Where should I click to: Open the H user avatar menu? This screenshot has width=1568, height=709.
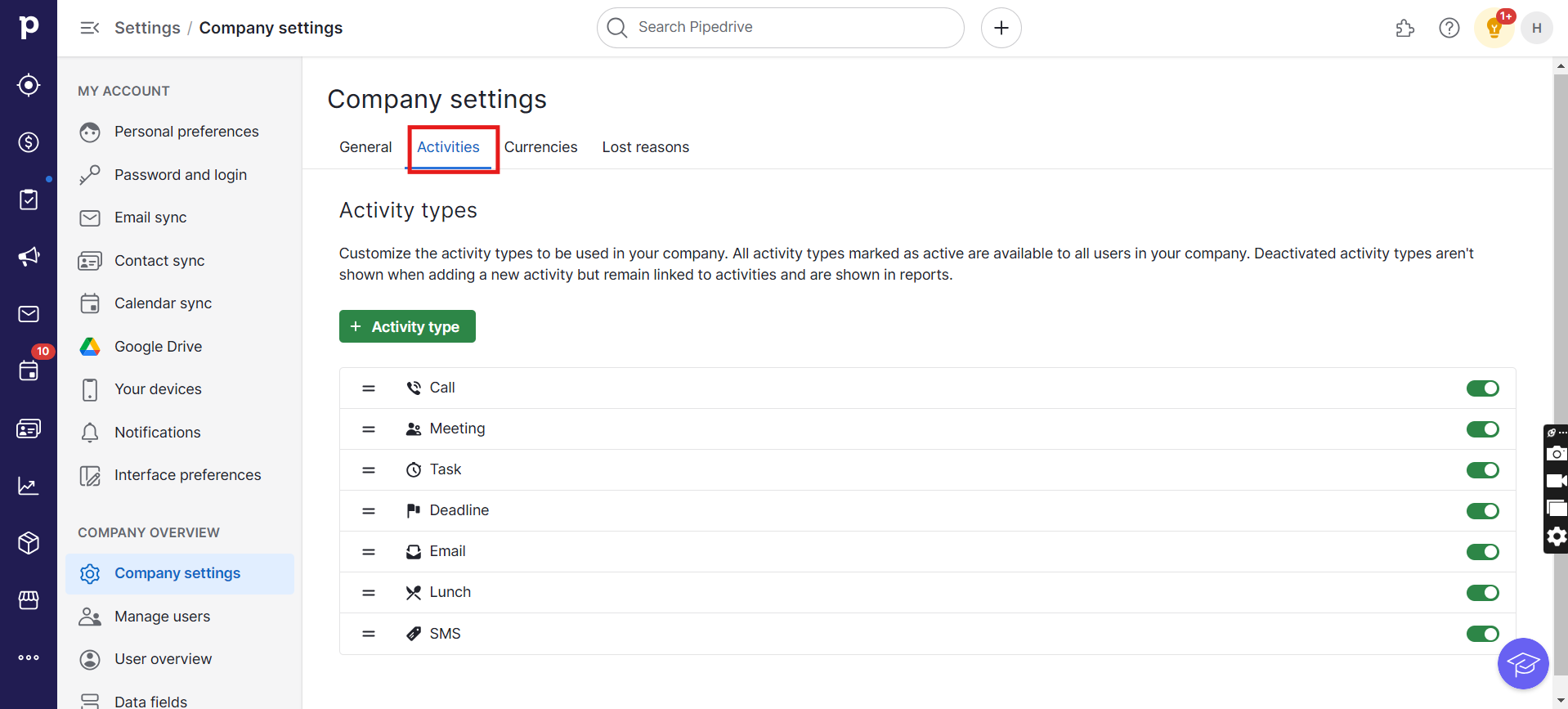pos(1536,28)
